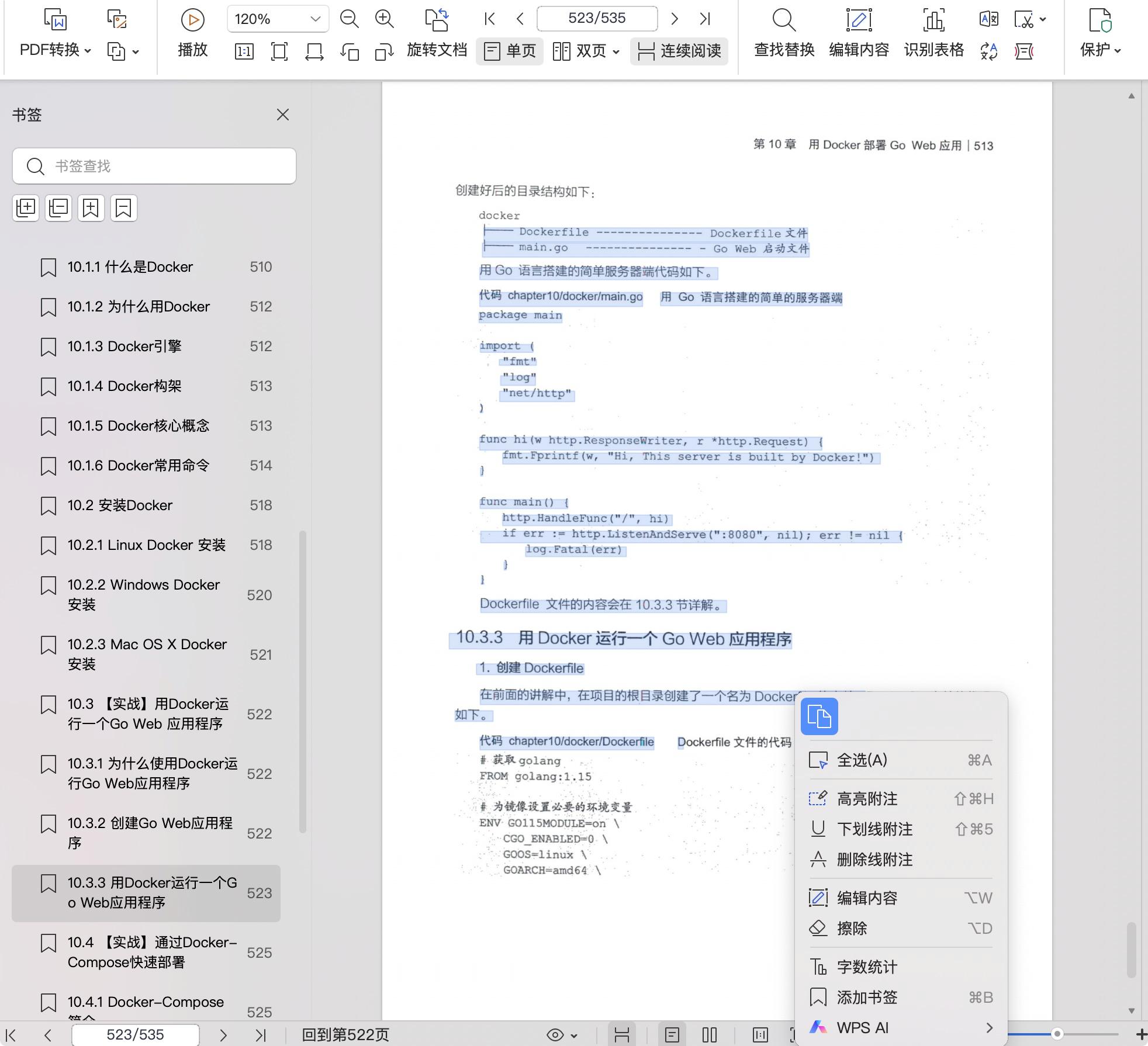Choose 全选(A) from context menu
This screenshot has height=1046, width=1148.
[901, 760]
